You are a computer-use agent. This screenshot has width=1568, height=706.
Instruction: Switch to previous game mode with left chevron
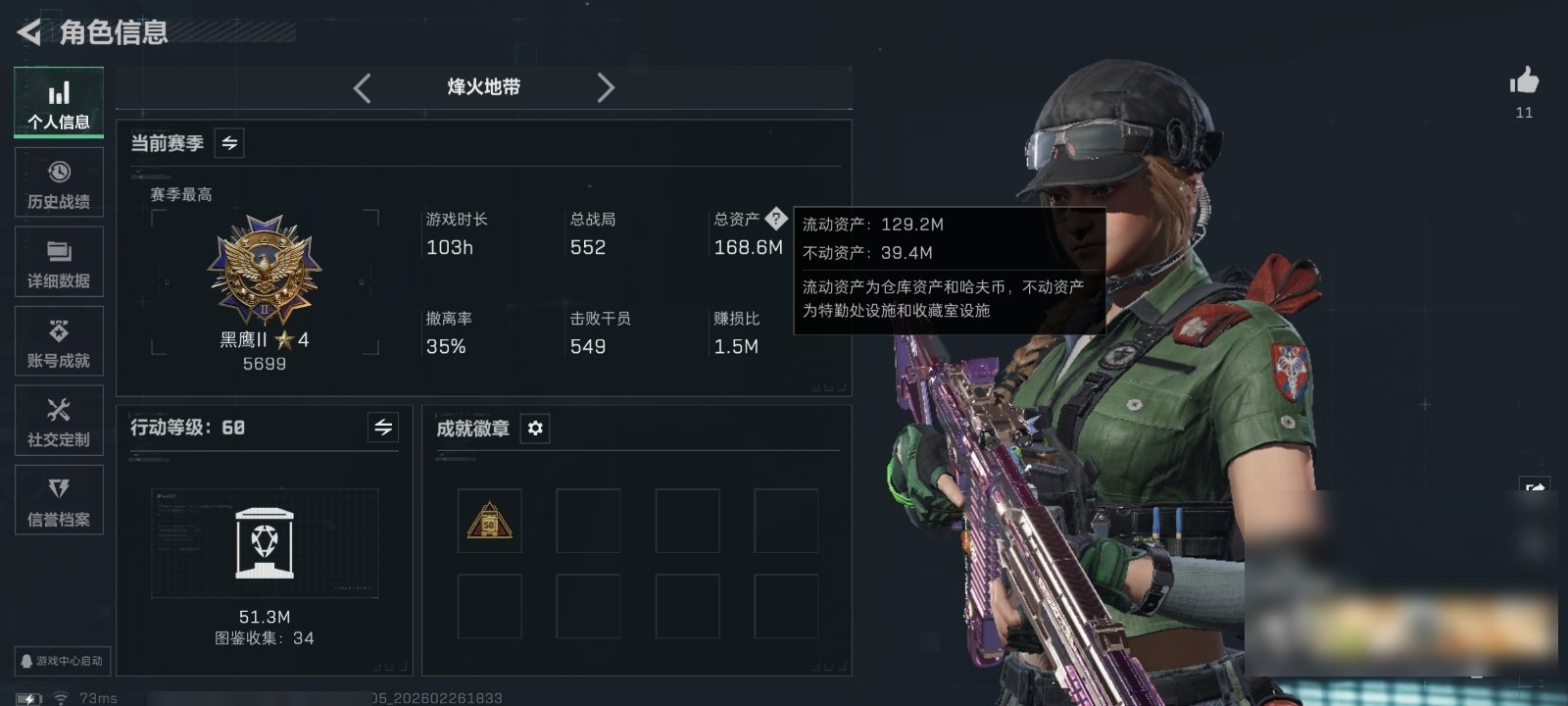363,88
